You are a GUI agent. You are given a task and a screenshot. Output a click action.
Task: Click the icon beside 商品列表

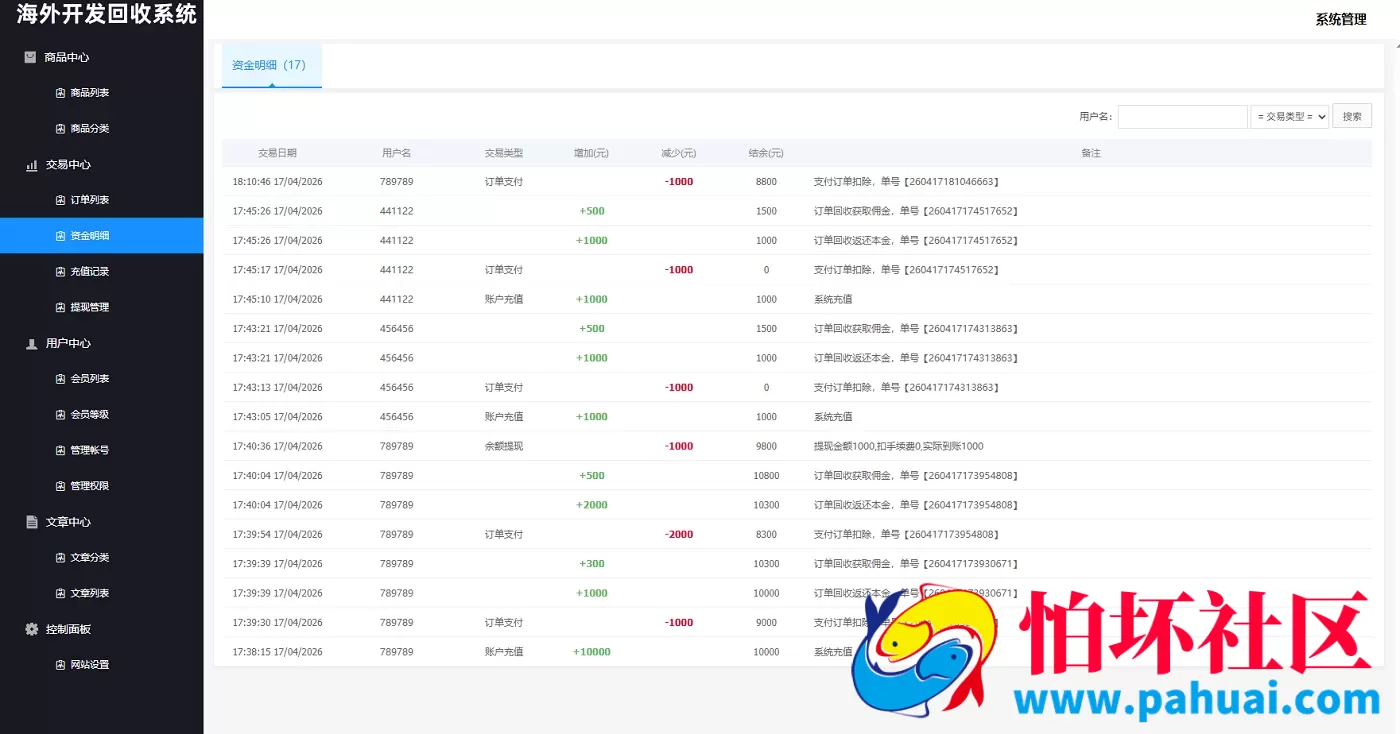click(60, 93)
